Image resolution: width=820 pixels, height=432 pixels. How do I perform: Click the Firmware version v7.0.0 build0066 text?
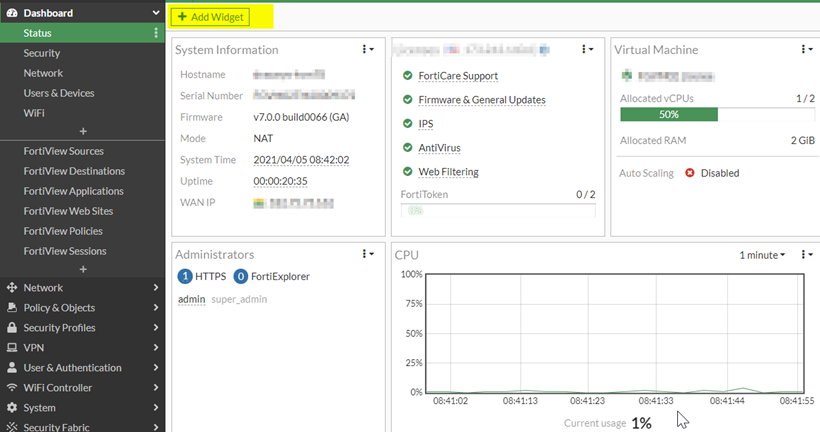[301, 117]
